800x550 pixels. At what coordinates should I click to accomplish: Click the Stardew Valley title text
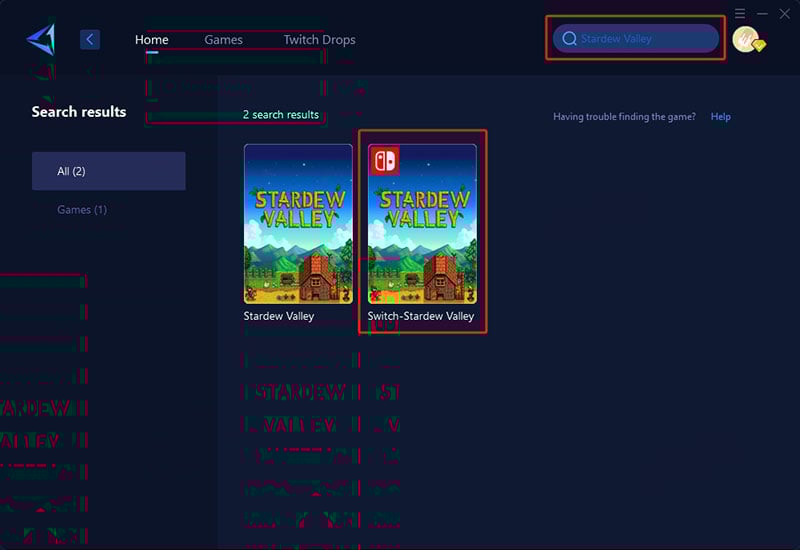click(x=279, y=316)
